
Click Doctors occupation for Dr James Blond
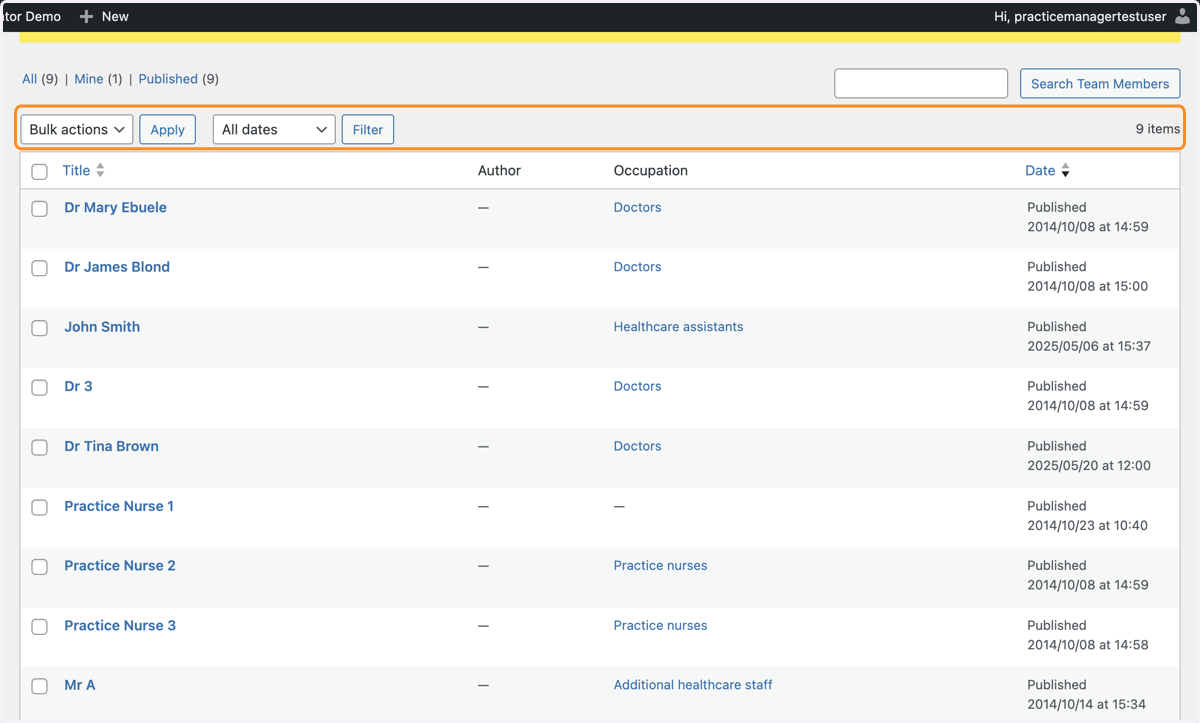638,267
